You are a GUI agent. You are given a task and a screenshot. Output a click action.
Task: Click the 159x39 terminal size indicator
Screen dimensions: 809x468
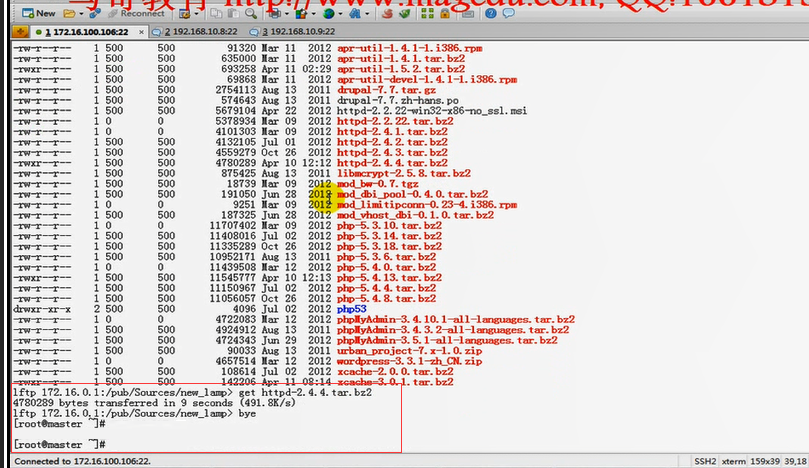tap(765, 461)
